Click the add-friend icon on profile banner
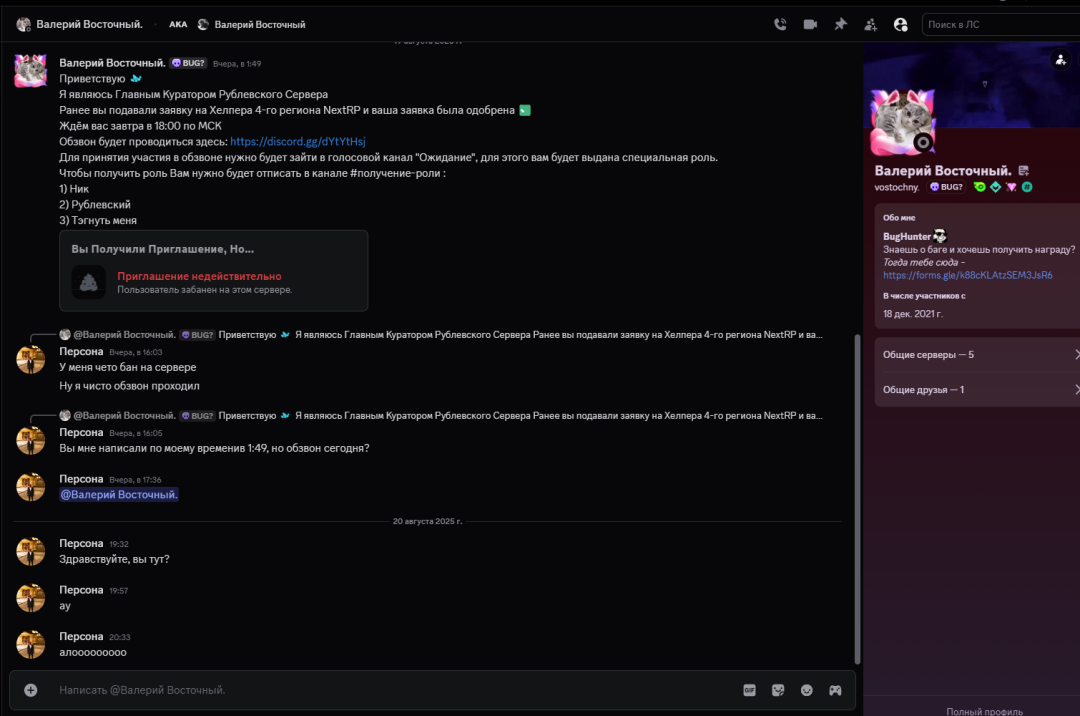The width and height of the screenshot is (1080, 716). pyautogui.click(x=1061, y=61)
